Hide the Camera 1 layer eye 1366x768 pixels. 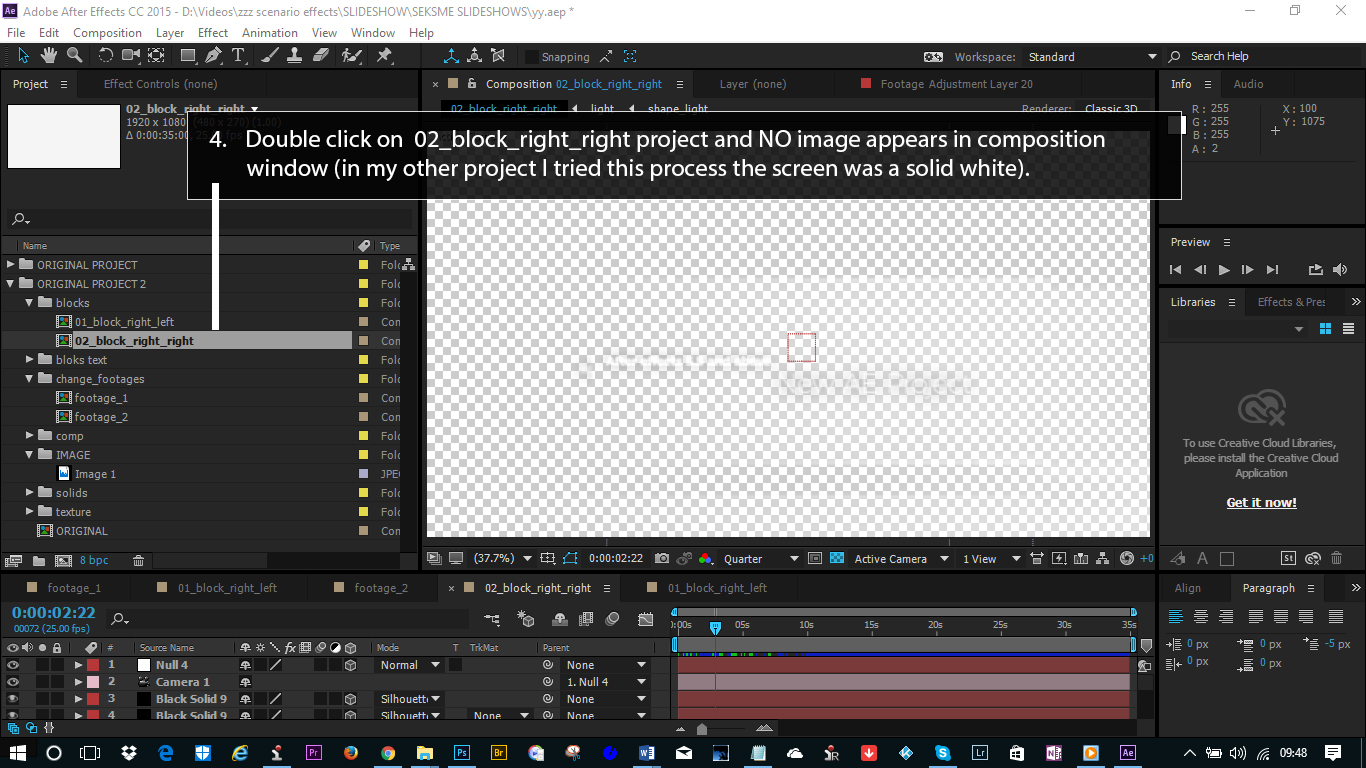pyautogui.click(x=13, y=682)
